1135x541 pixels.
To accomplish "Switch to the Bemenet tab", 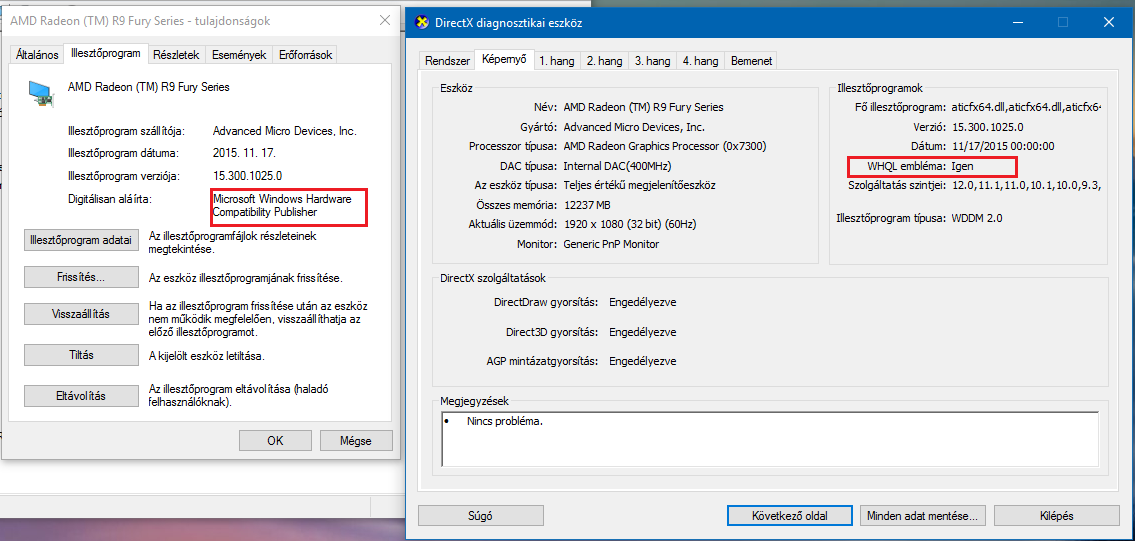I will point(751,61).
